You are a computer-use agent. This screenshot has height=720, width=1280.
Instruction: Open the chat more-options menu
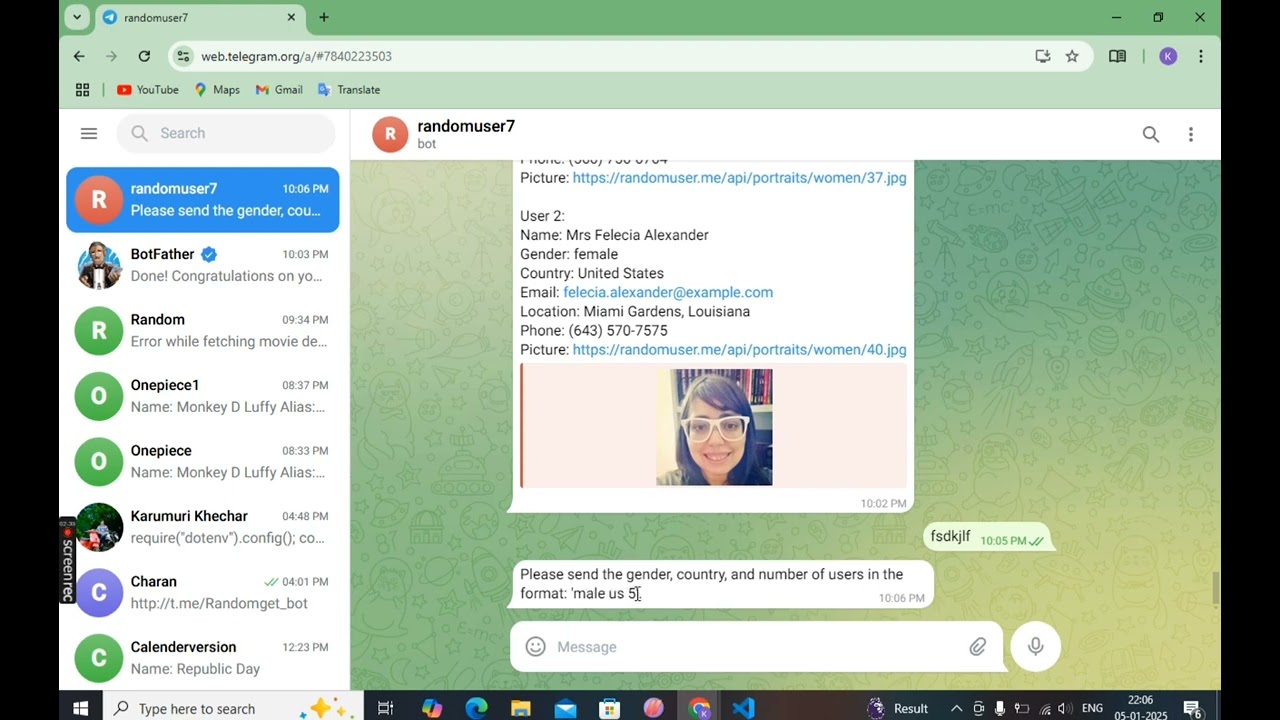[1190, 134]
